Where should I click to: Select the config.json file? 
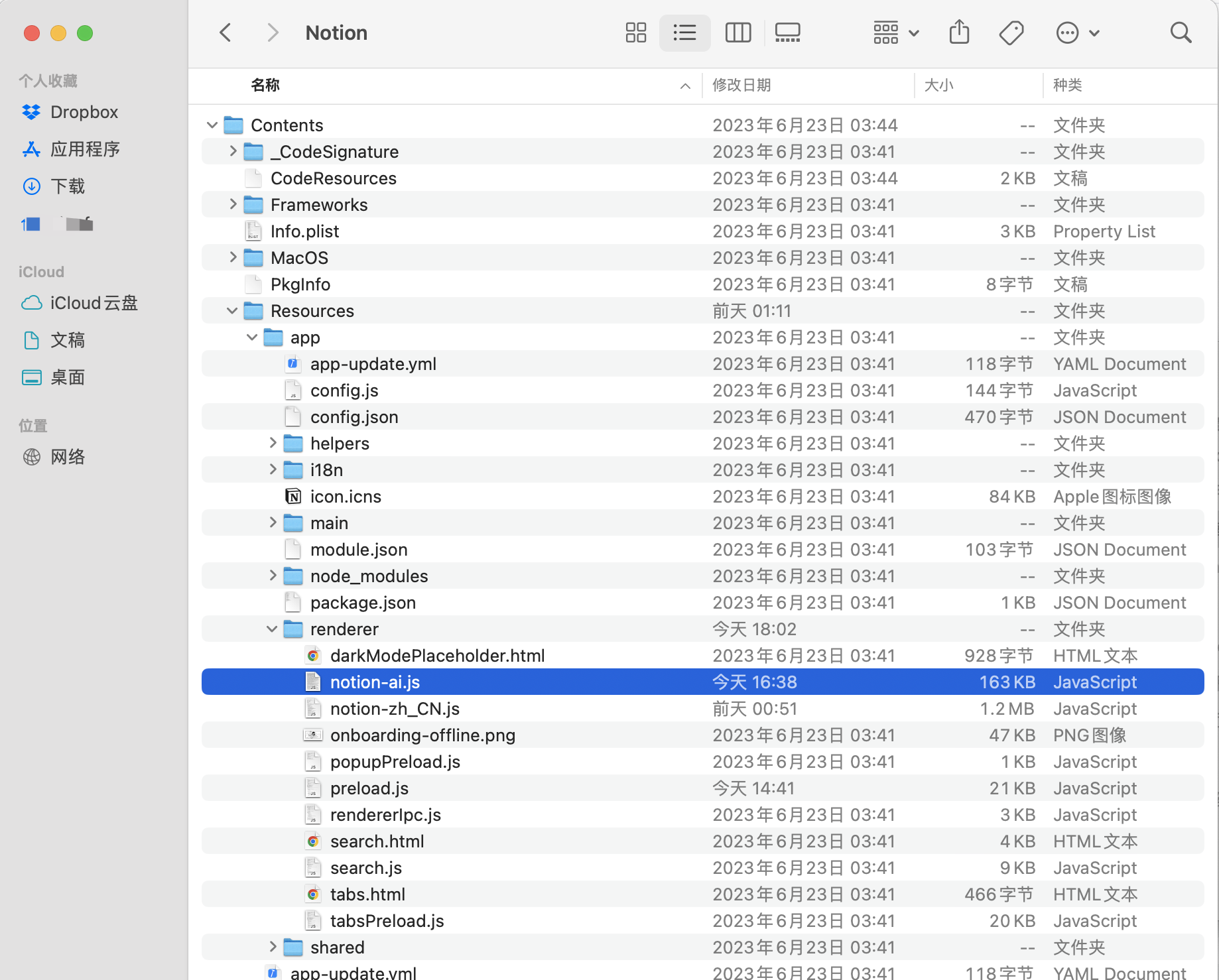354,417
